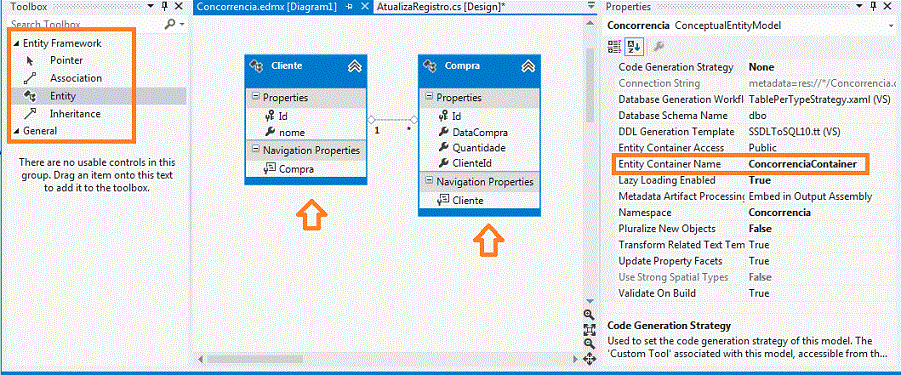Sort properties alphabetically with A-Z icon

tap(635, 47)
